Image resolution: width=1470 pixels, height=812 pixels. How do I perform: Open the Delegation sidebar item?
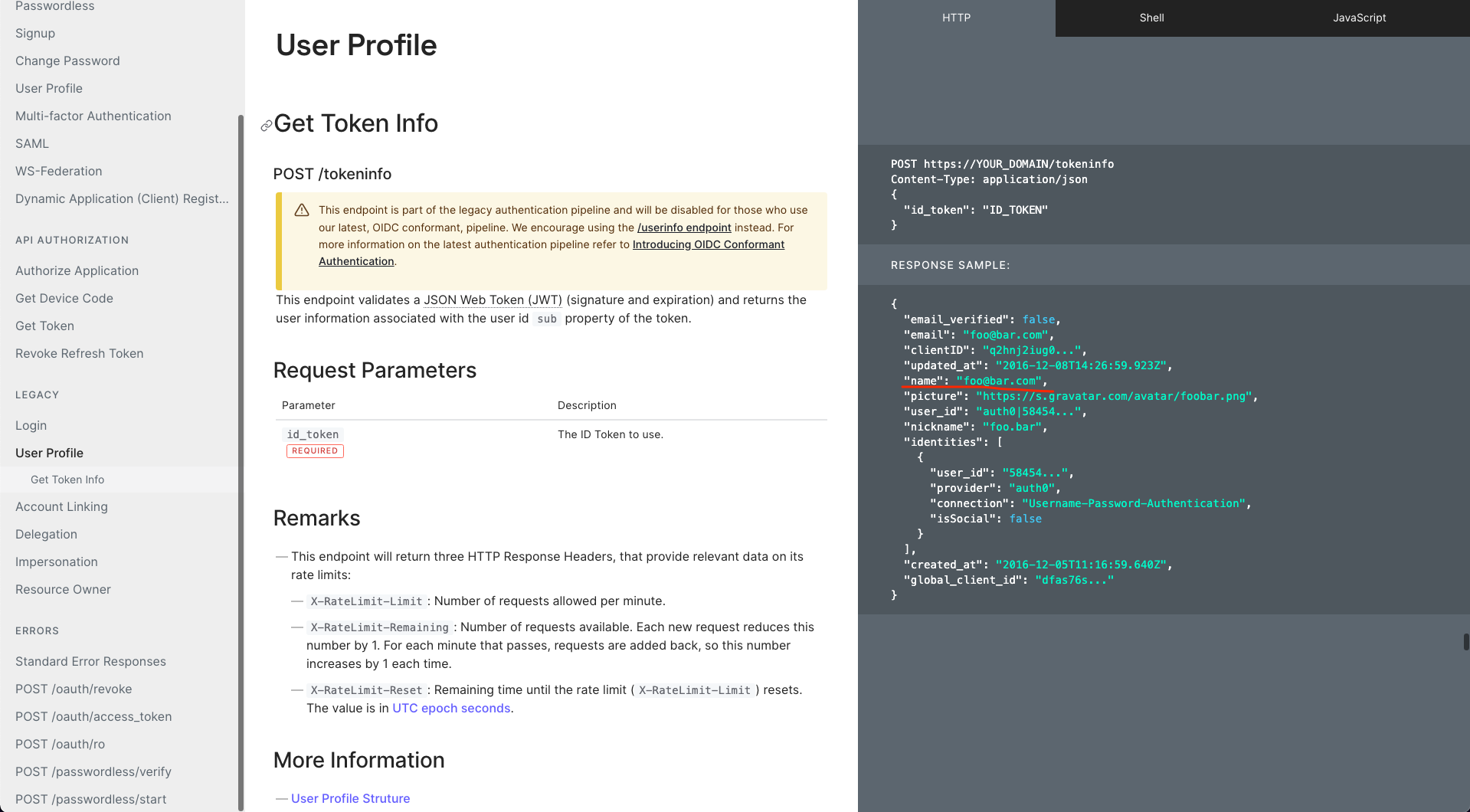tap(46, 534)
